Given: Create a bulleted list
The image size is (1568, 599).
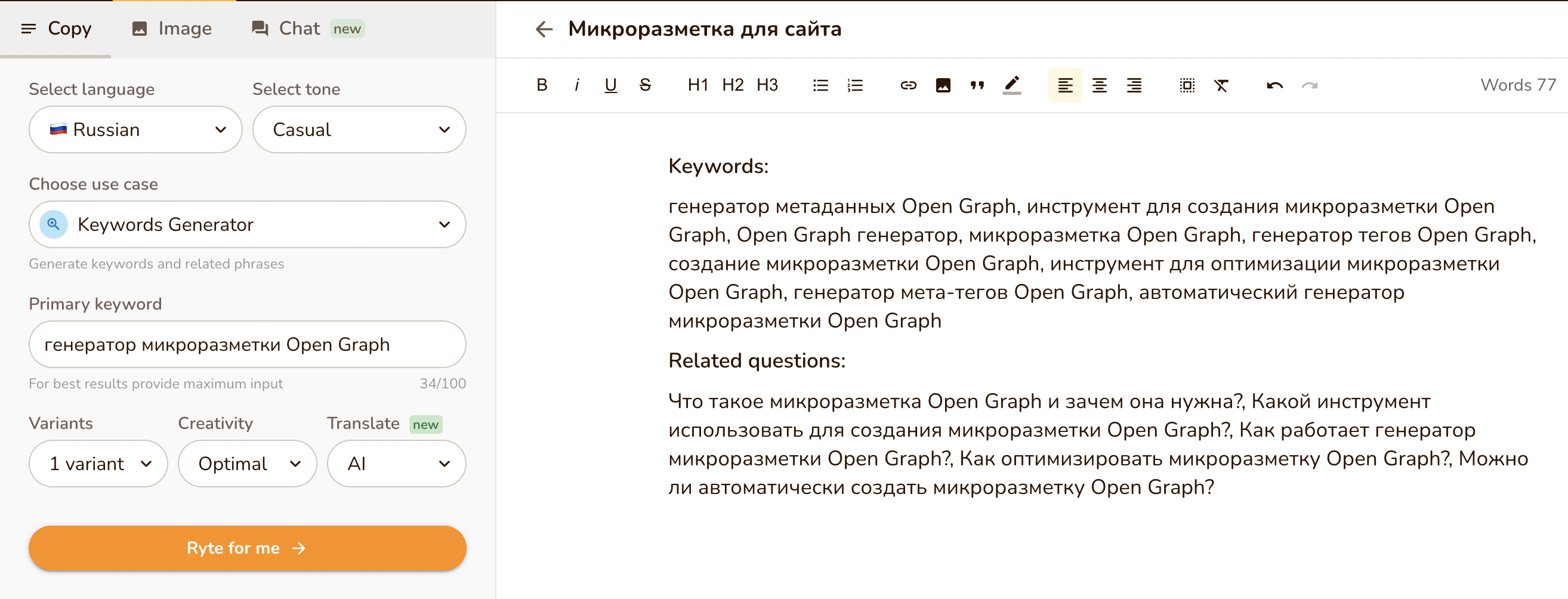Looking at the screenshot, I should click(x=820, y=85).
